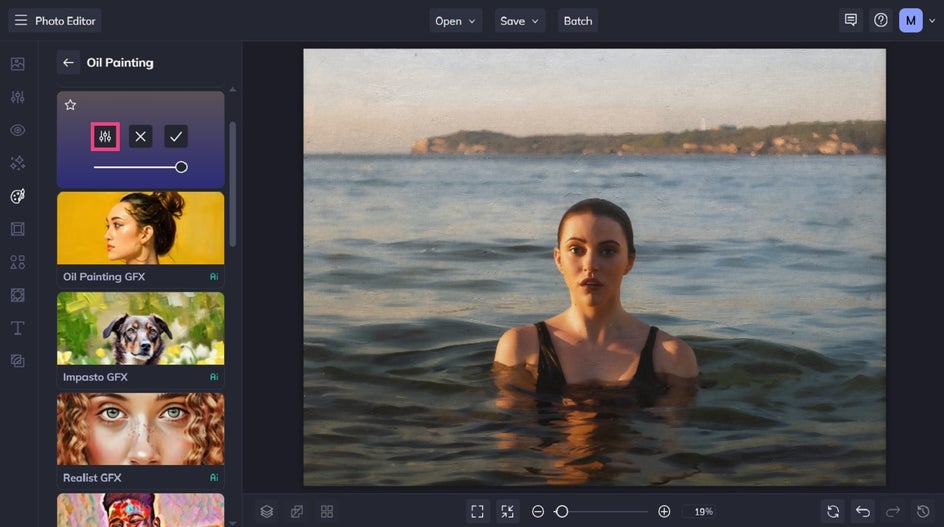
Task: Open the M user avatar
Action: [x=910, y=20]
